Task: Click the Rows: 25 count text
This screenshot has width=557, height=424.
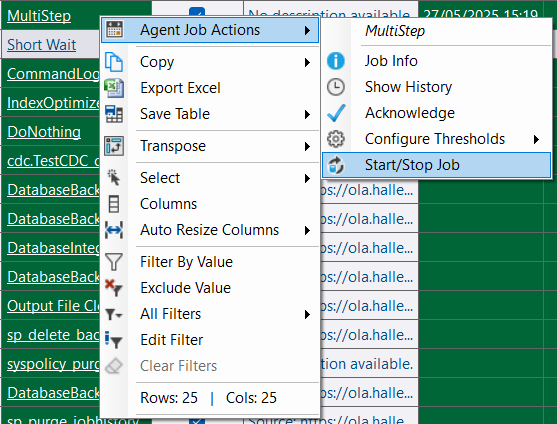Action: [169, 398]
